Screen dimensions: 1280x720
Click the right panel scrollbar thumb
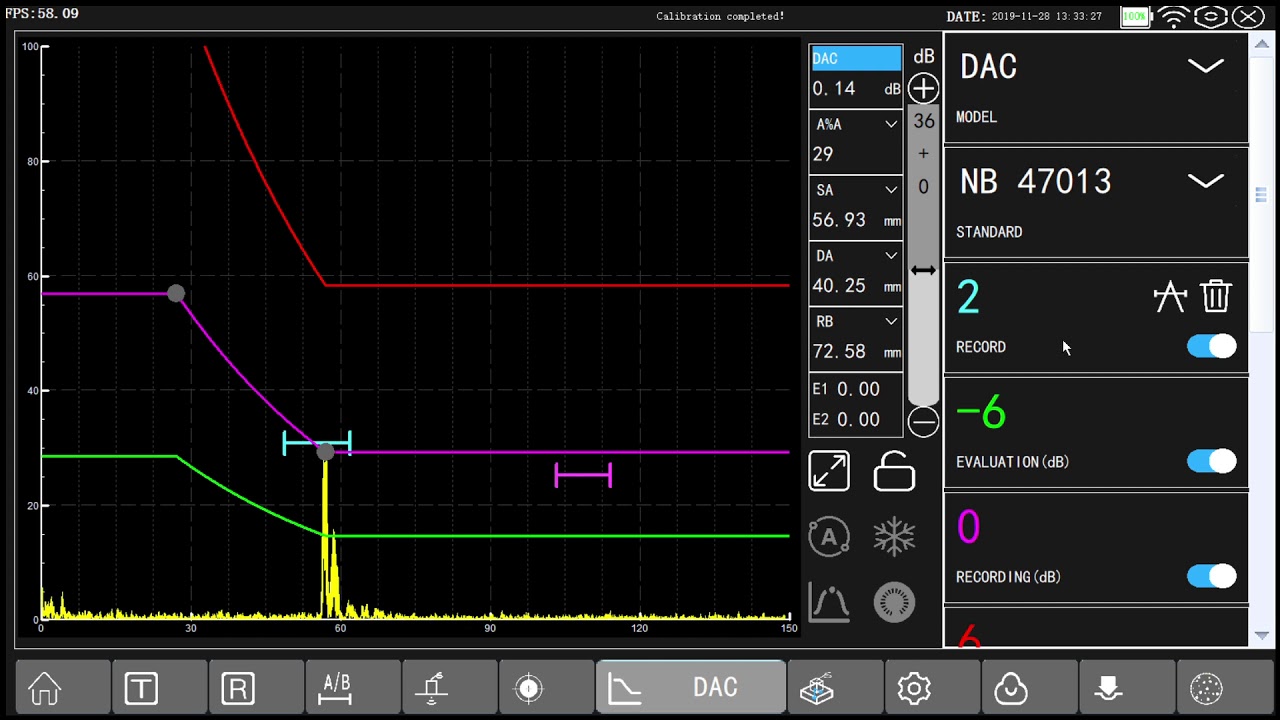1261,194
